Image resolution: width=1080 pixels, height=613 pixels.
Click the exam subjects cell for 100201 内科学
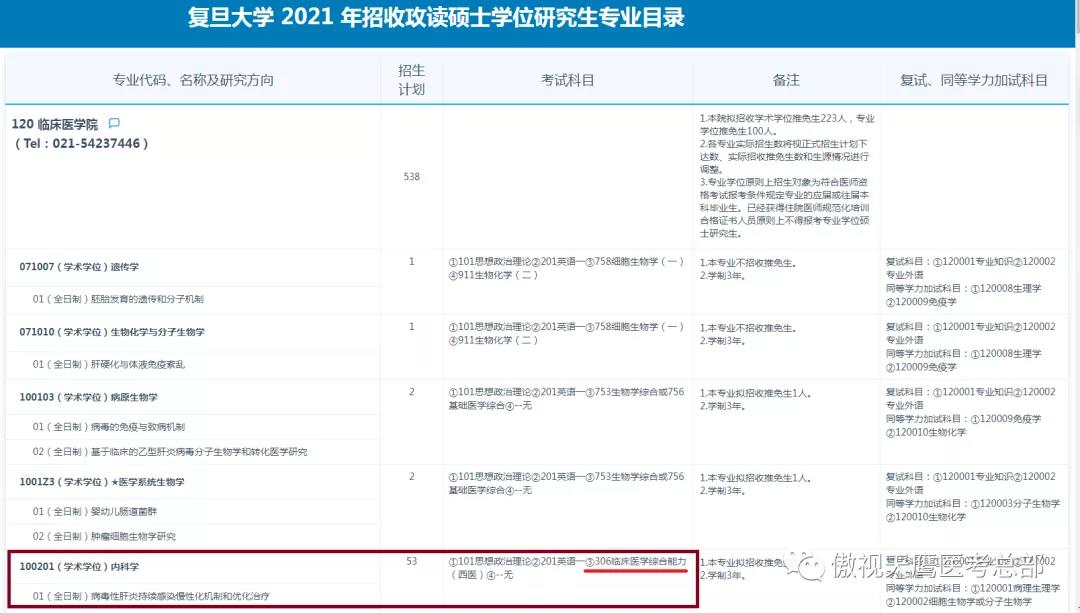click(x=568, y=568)
